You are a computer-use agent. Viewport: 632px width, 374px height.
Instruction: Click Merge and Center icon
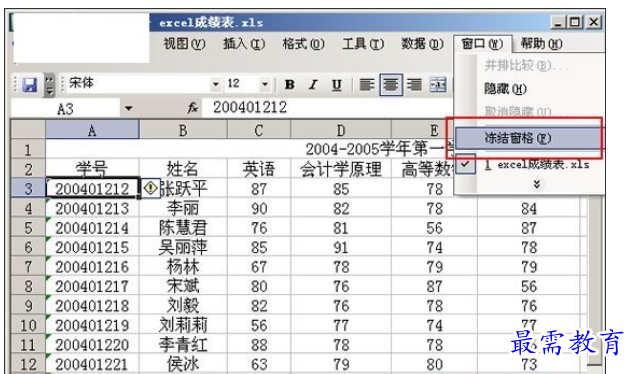click(x=438, y=85)
